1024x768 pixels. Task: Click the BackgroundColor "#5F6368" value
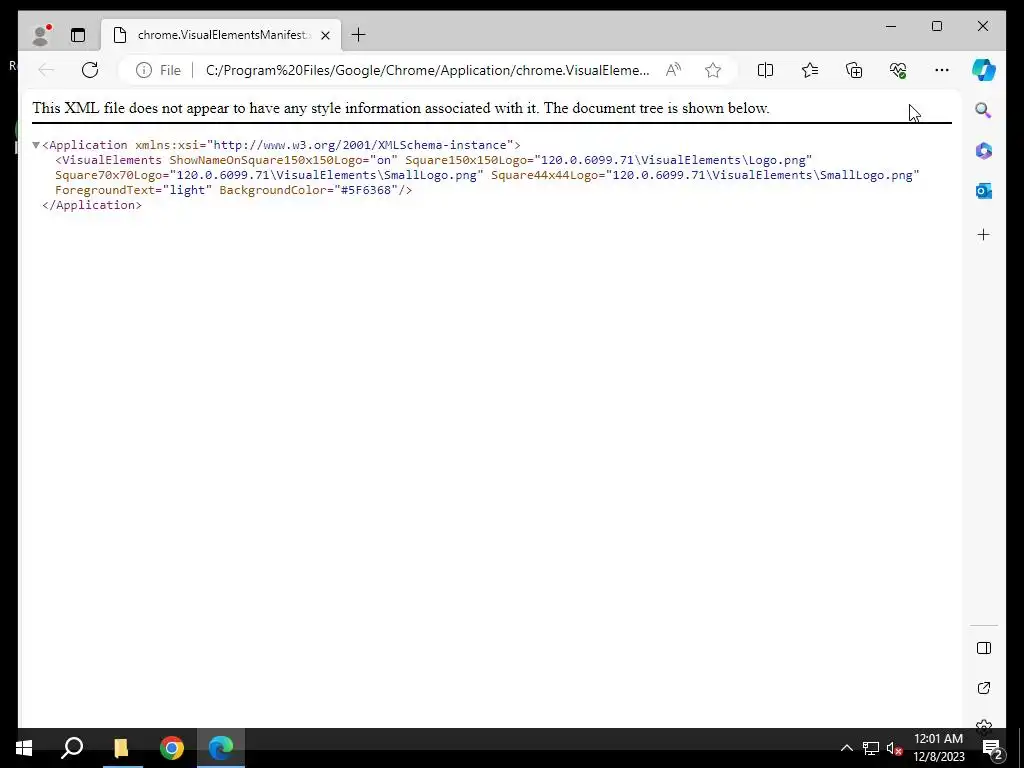point(369,190)
